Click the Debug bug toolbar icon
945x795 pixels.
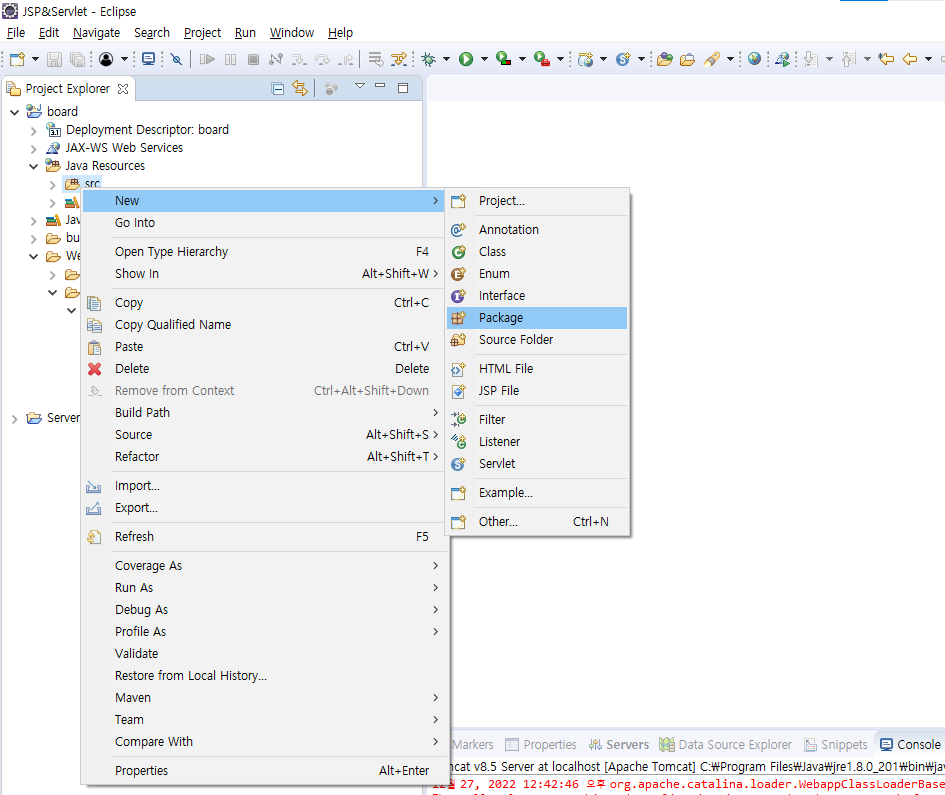point(429,59)
